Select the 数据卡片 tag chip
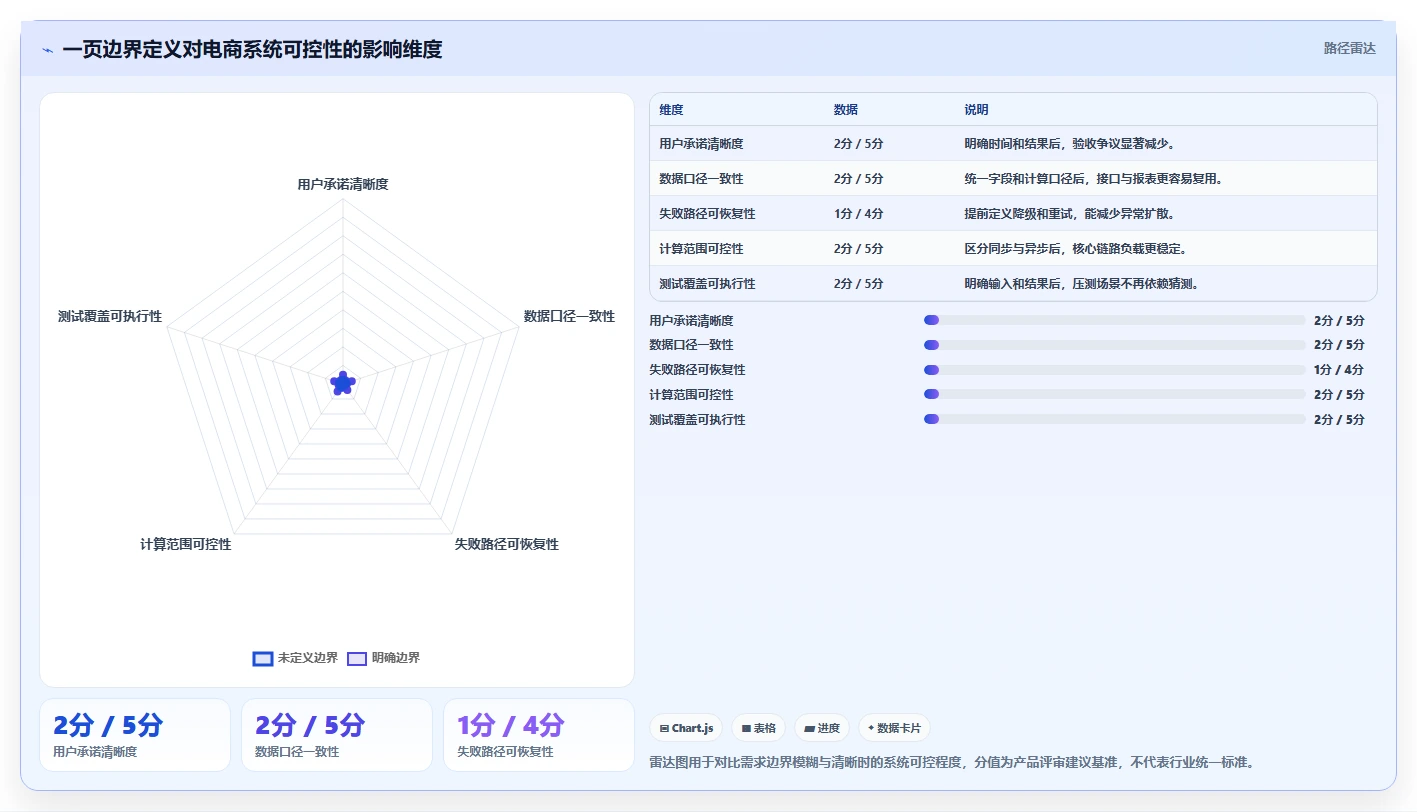Screen dimensions: 1417x812 894,728
